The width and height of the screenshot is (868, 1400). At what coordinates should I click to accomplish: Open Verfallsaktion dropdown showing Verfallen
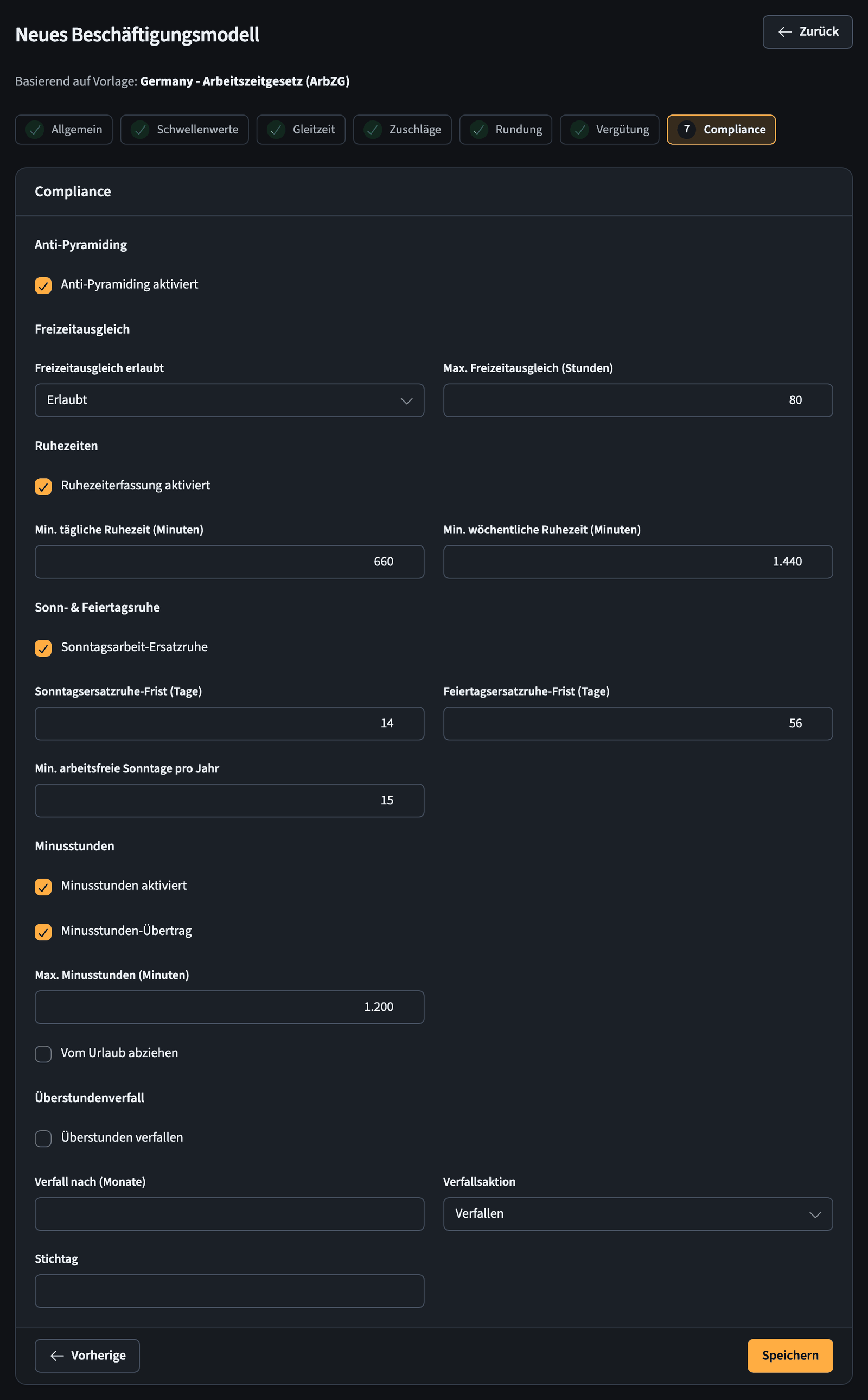[x=638, y=1213]
